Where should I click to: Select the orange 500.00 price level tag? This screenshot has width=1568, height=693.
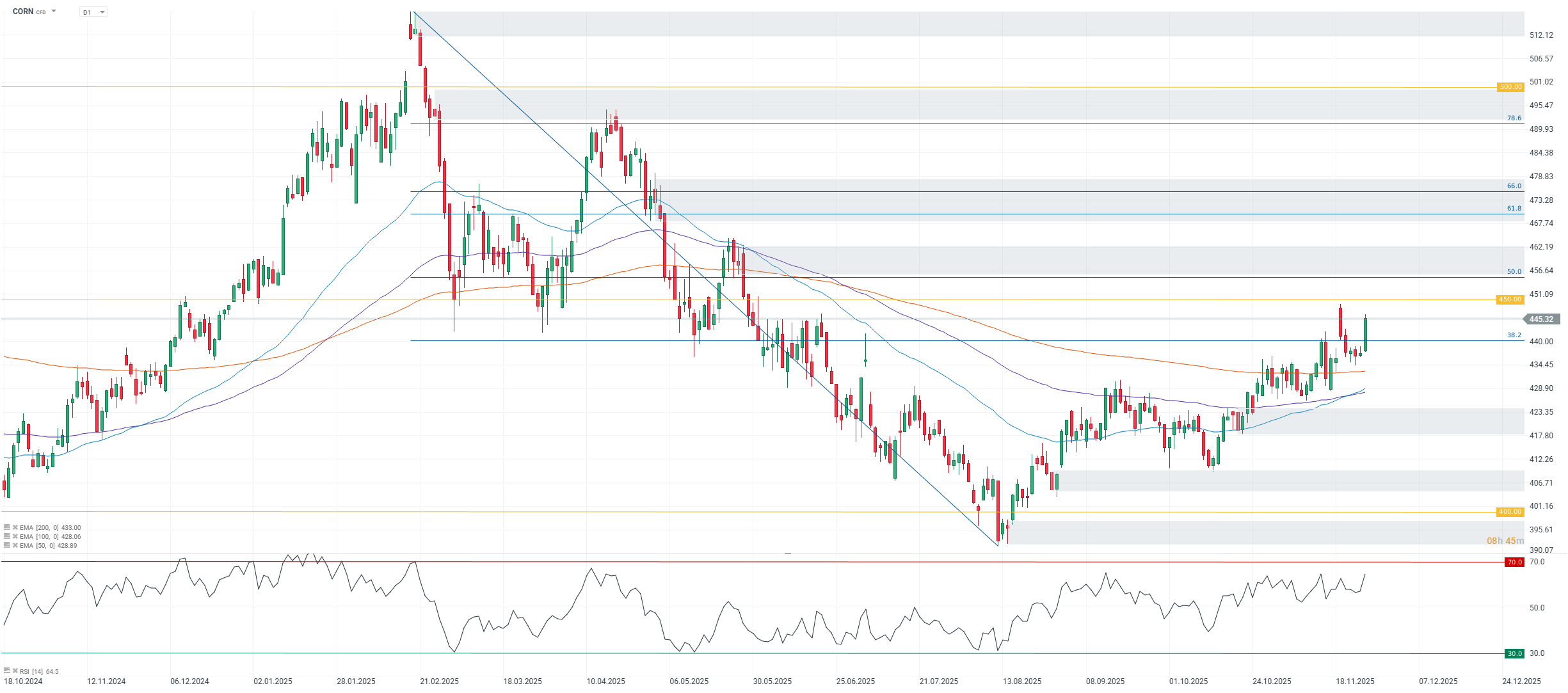pos(1510,87)
